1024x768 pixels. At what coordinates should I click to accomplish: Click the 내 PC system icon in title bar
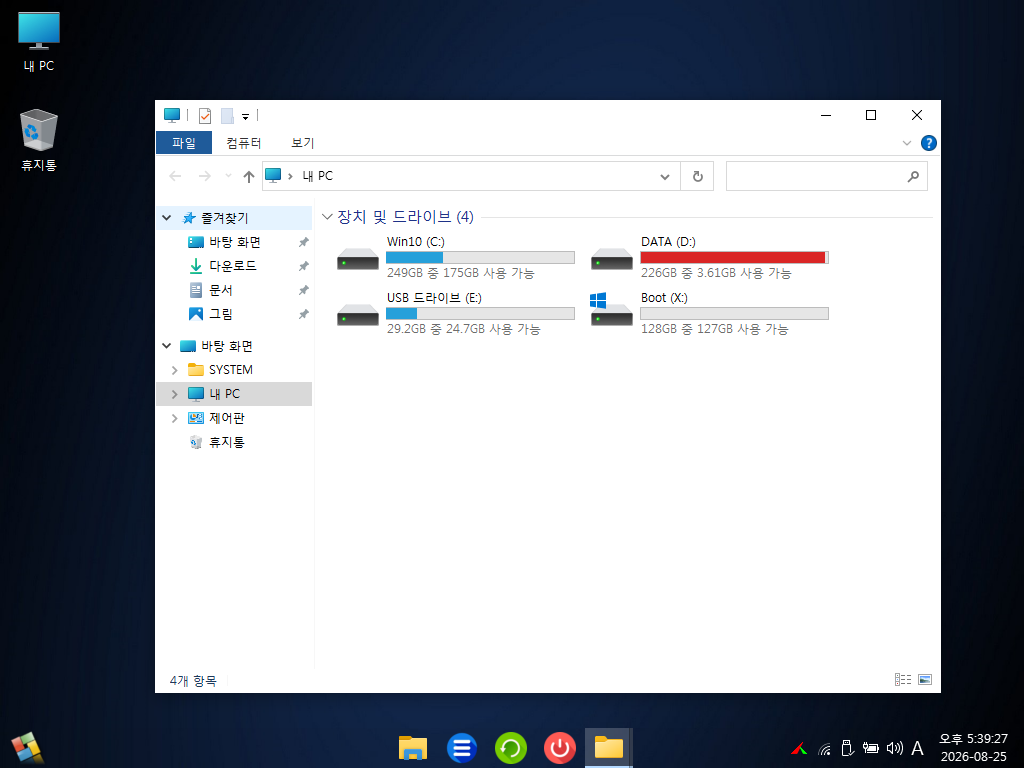(172, 116)
